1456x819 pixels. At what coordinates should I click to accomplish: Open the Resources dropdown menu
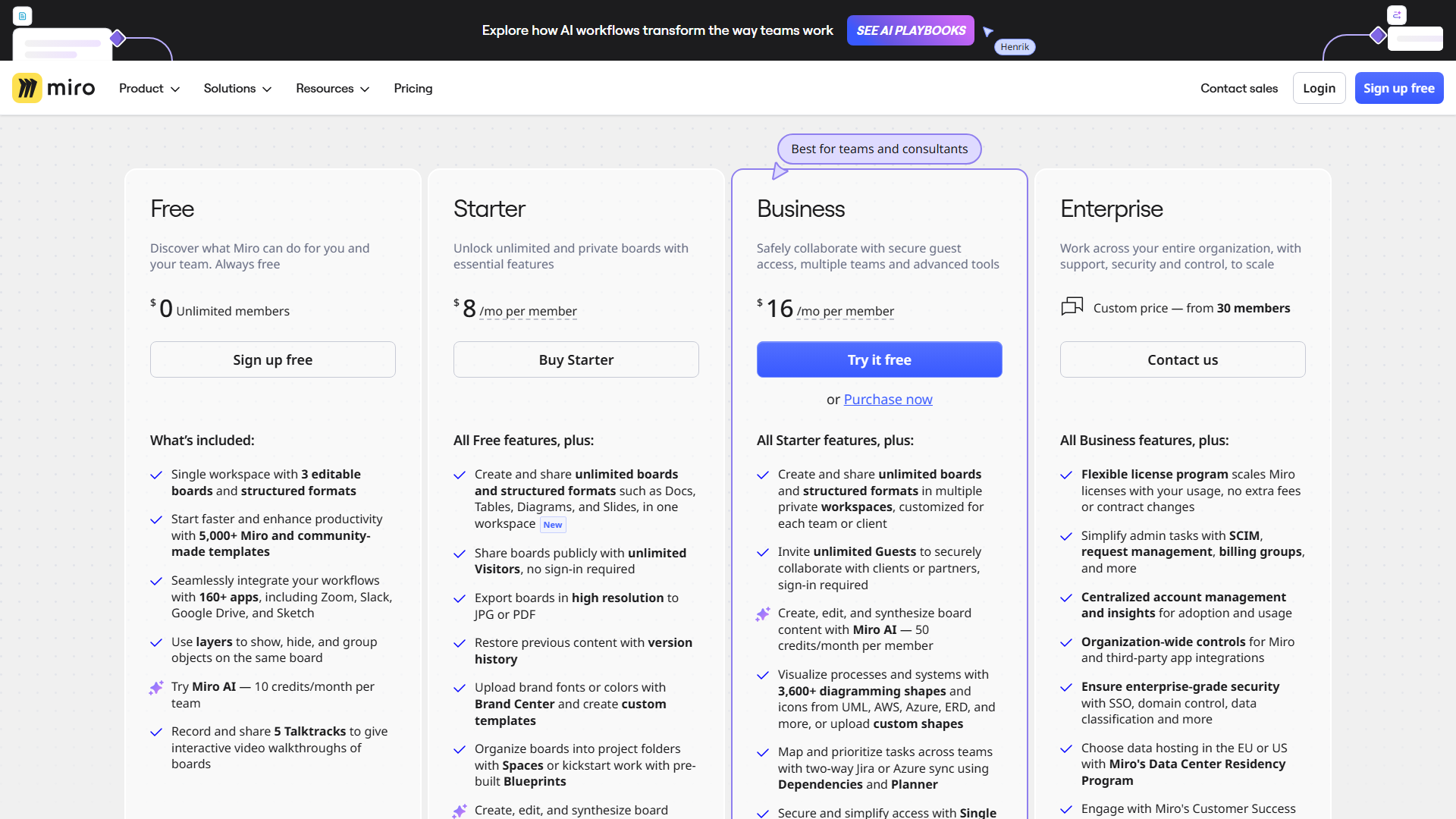pos(331,88)
